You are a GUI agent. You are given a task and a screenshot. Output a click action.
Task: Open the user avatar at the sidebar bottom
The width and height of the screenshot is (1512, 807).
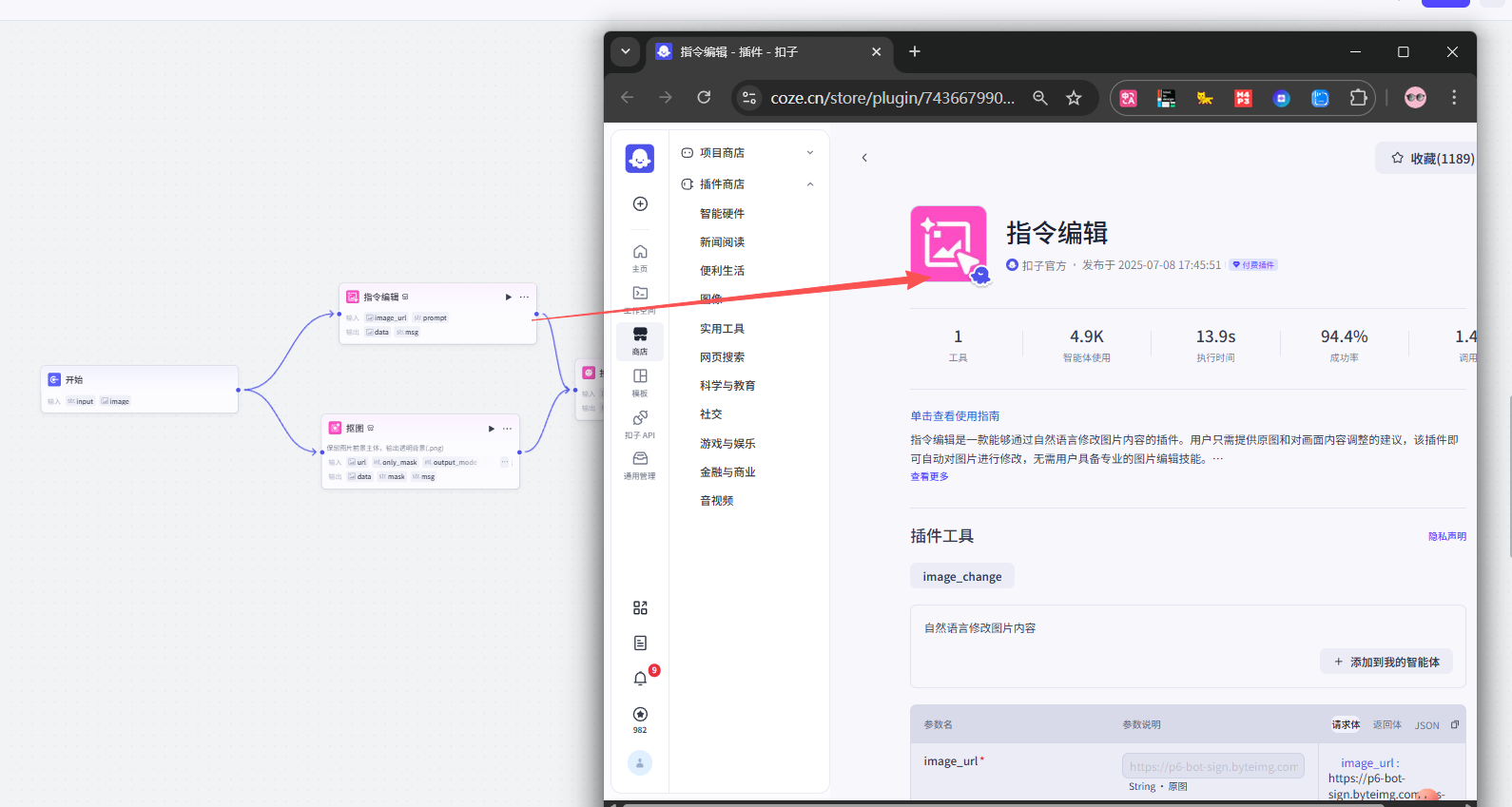(640, 762)
